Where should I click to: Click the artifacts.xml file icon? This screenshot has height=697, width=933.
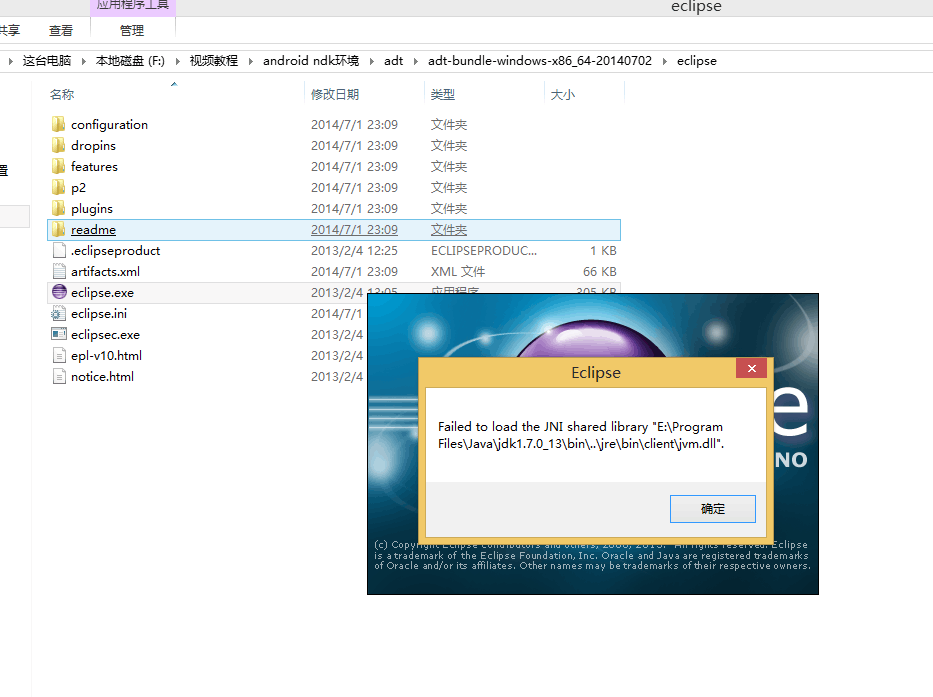[x=59, y=271]
